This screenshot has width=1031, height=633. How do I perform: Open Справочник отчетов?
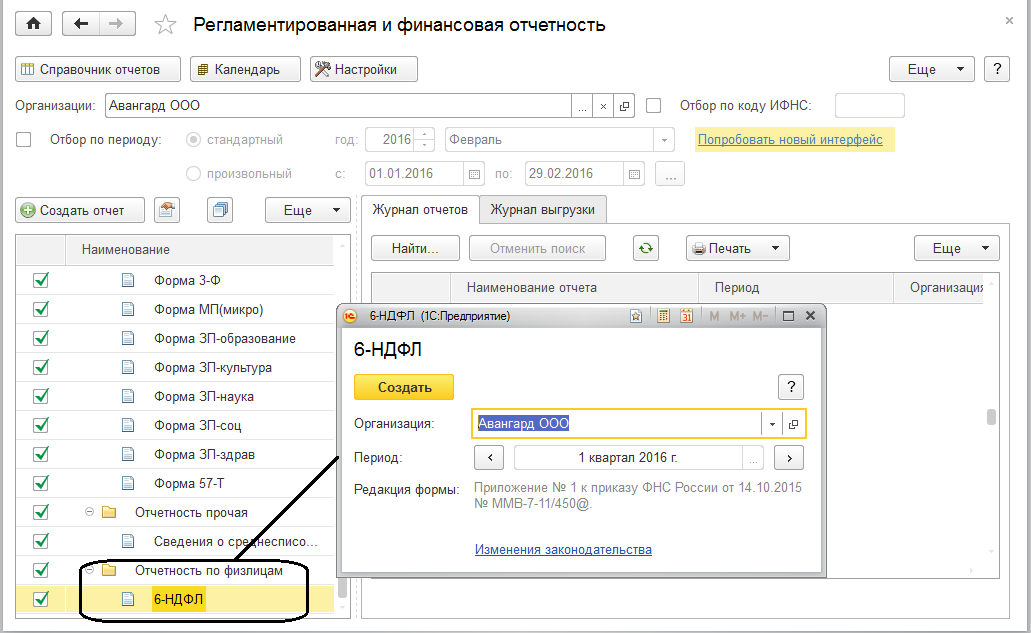[x=98, y=69]
